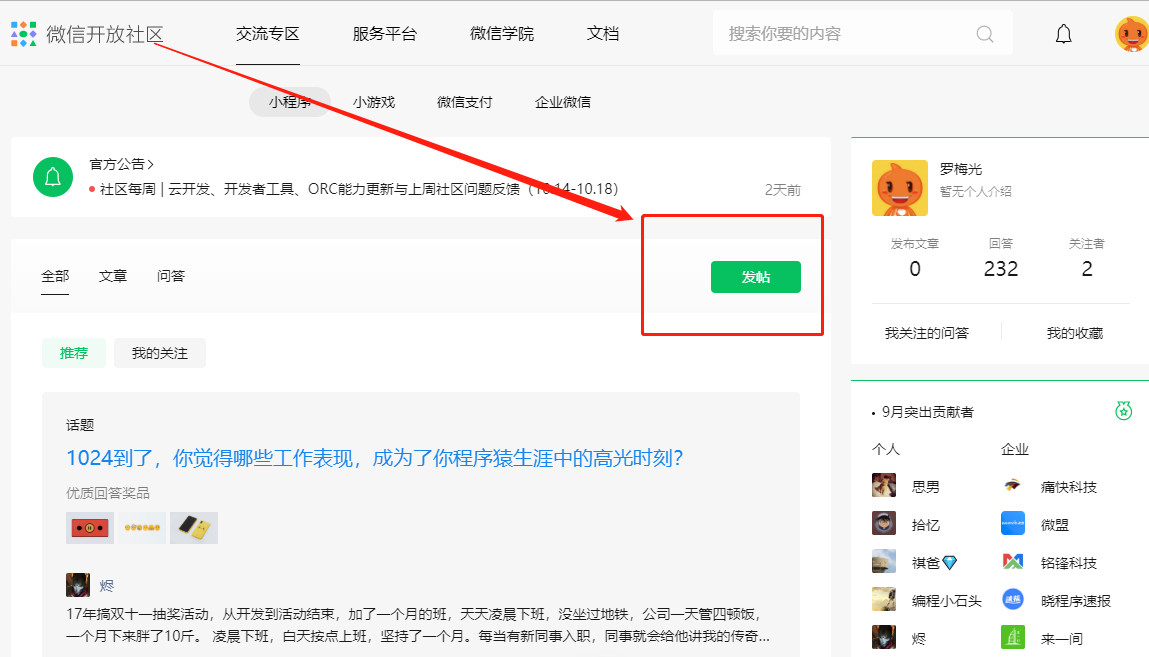The width and height of the screenshot is (1149, 657).
Task: Select the 小程序 category pill
Action: (290, 102)
